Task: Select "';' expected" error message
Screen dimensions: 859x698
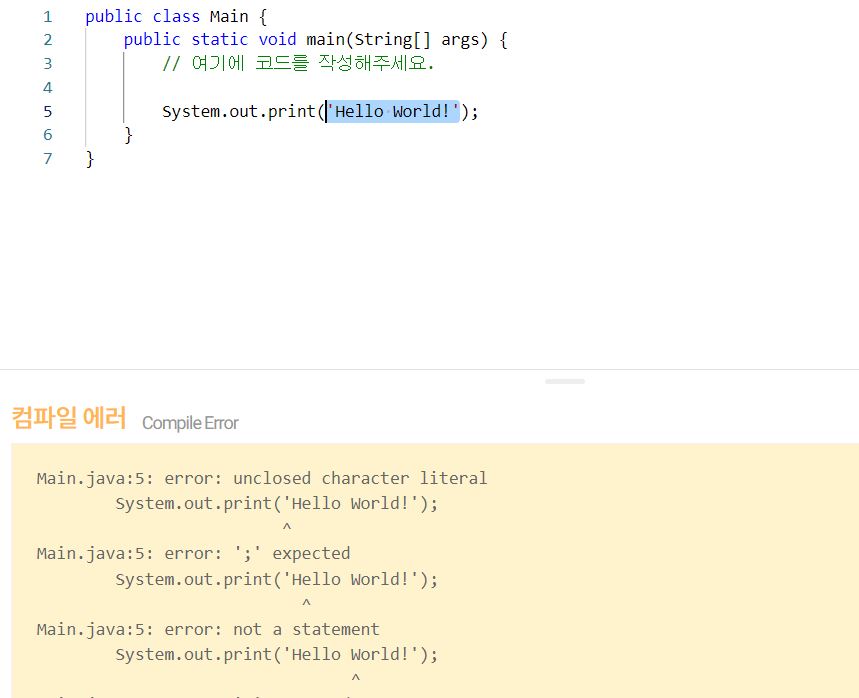Action: coord(291,554)
